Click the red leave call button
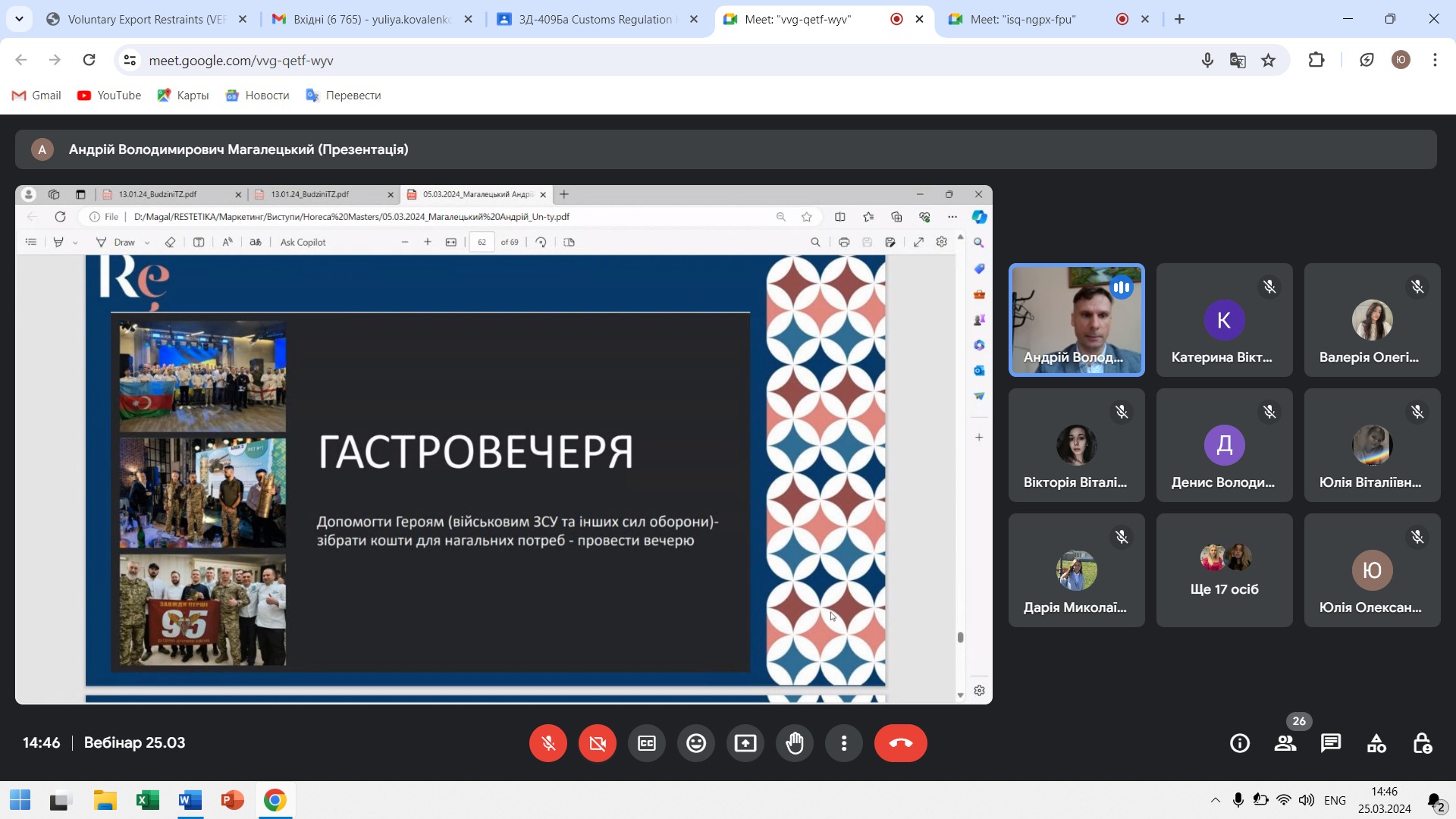This screenshot has height=819, width=1456. pos(900,743)
